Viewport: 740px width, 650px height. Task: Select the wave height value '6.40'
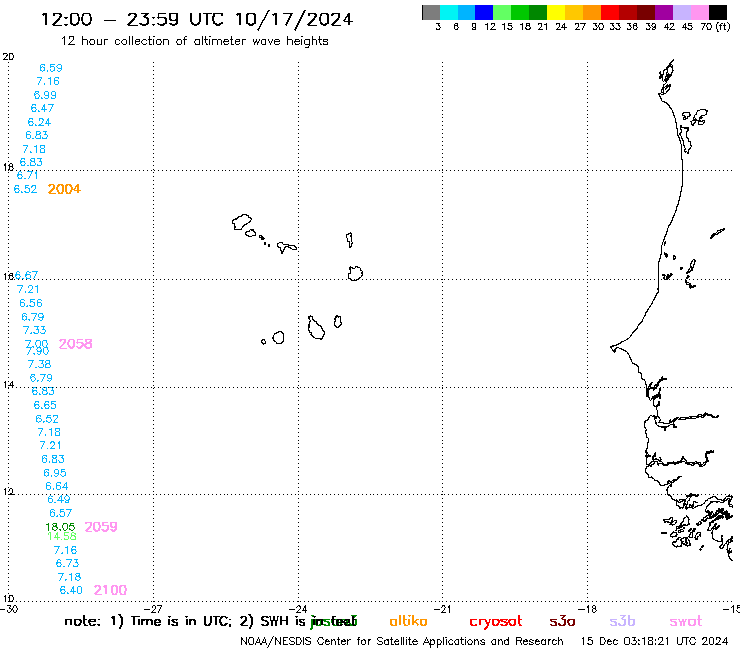point(71,590)
